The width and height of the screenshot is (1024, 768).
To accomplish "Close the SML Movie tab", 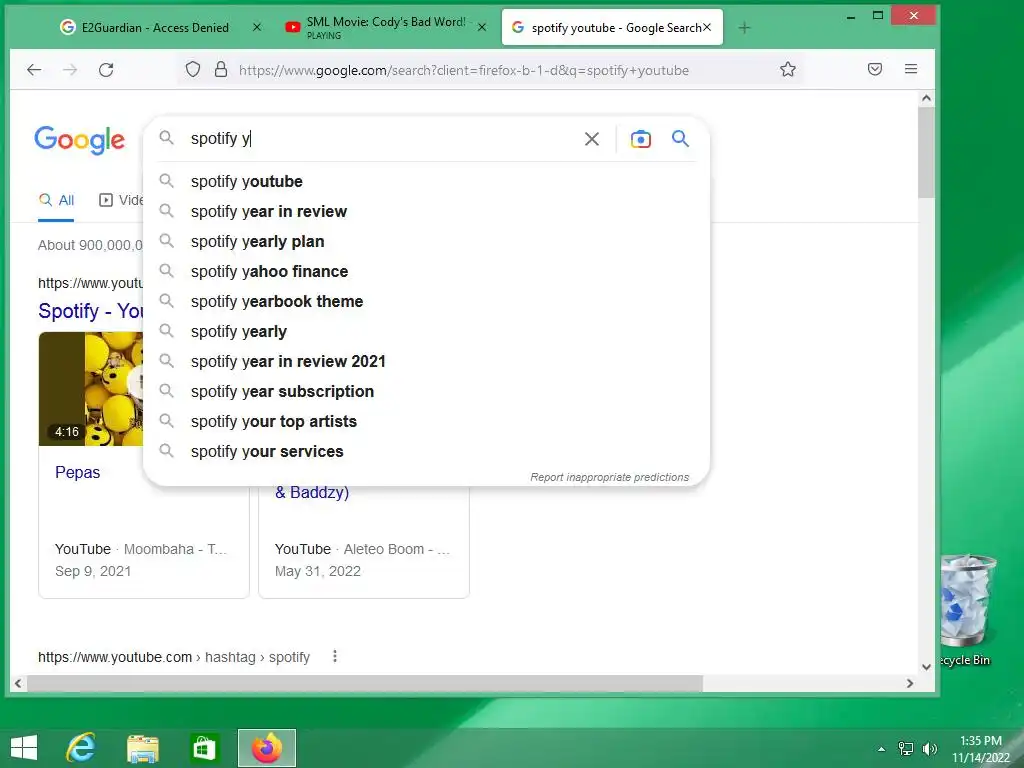I will point(481,27).
